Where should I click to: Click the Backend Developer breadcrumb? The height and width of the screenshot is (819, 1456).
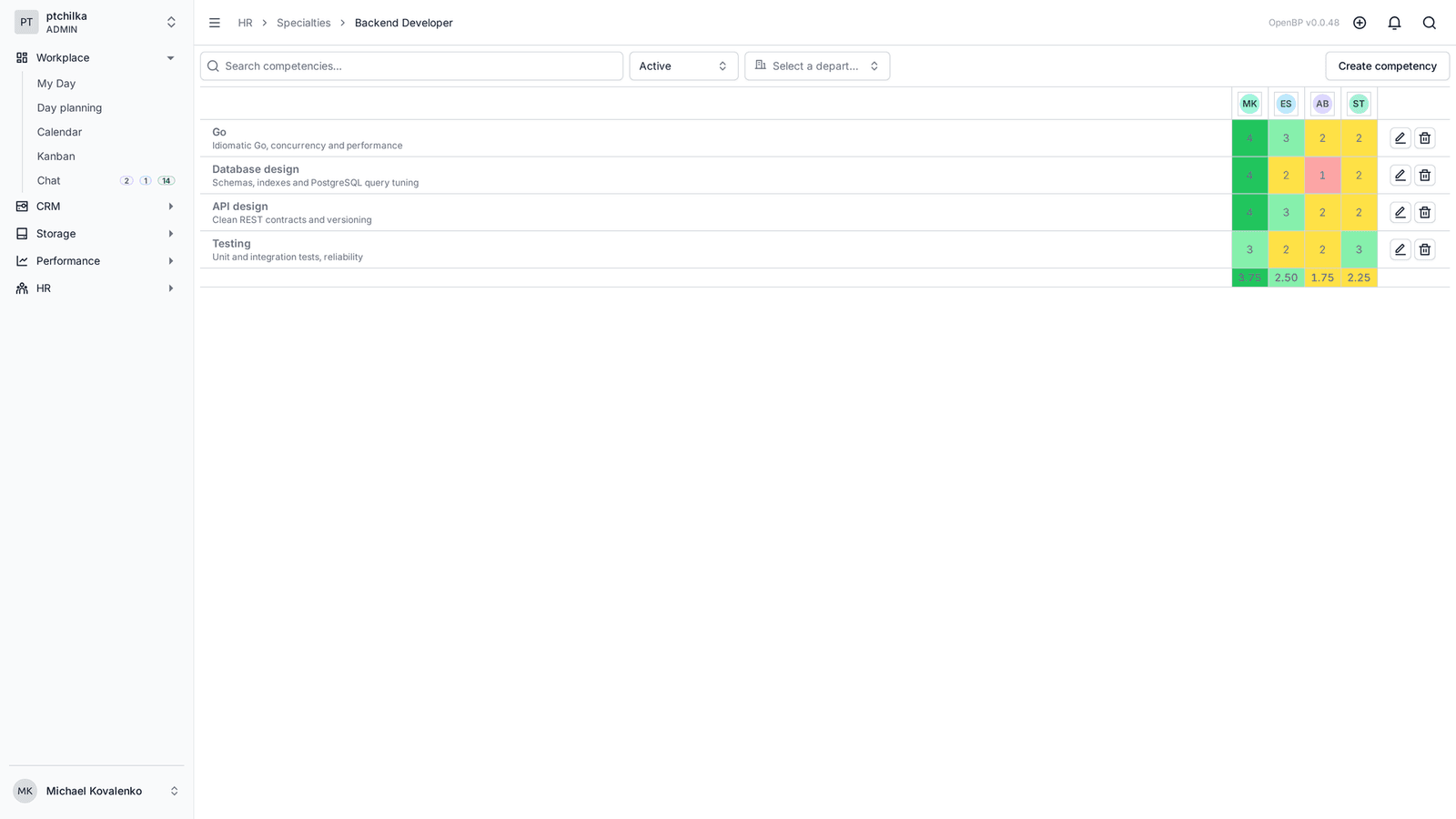(404, 23)
